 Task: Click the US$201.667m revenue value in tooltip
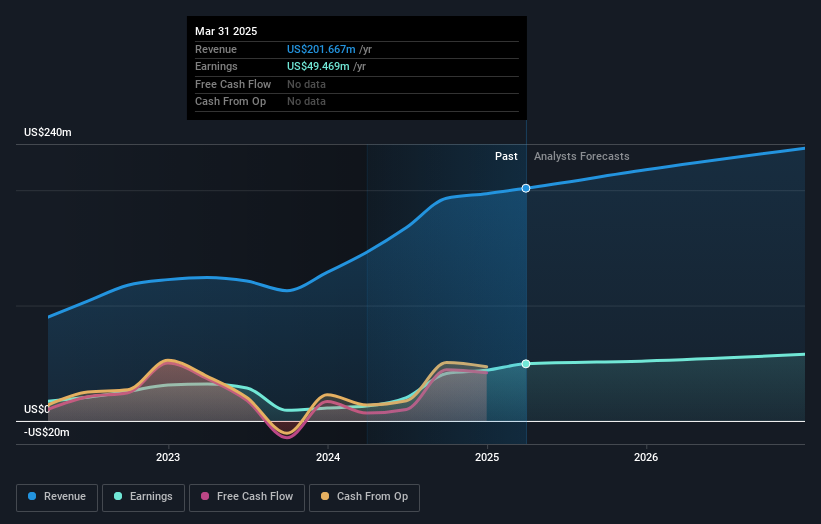[321, 49]
